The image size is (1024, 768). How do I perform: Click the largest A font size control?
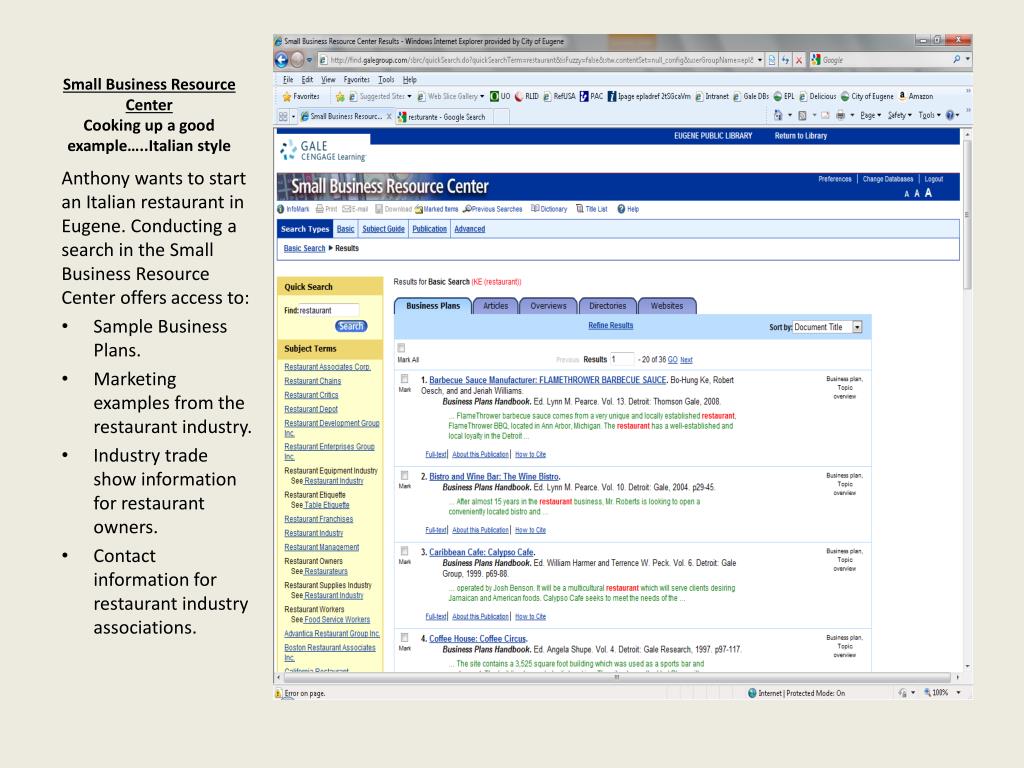pyautogui.click(x=928, y=193)
